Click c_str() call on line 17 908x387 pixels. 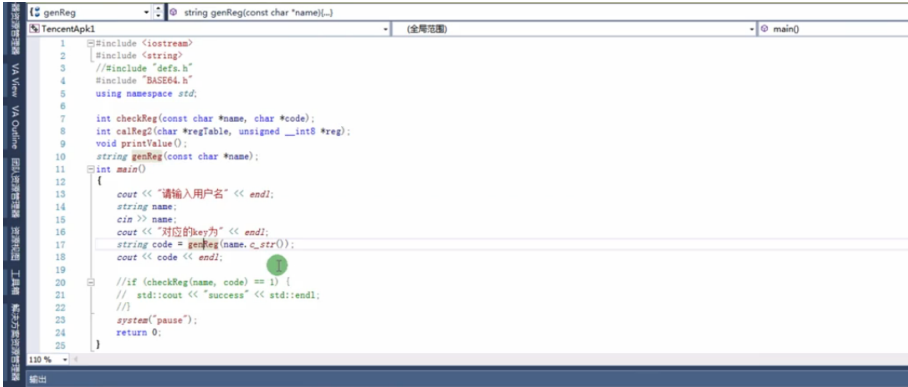[x=269, y=244]
